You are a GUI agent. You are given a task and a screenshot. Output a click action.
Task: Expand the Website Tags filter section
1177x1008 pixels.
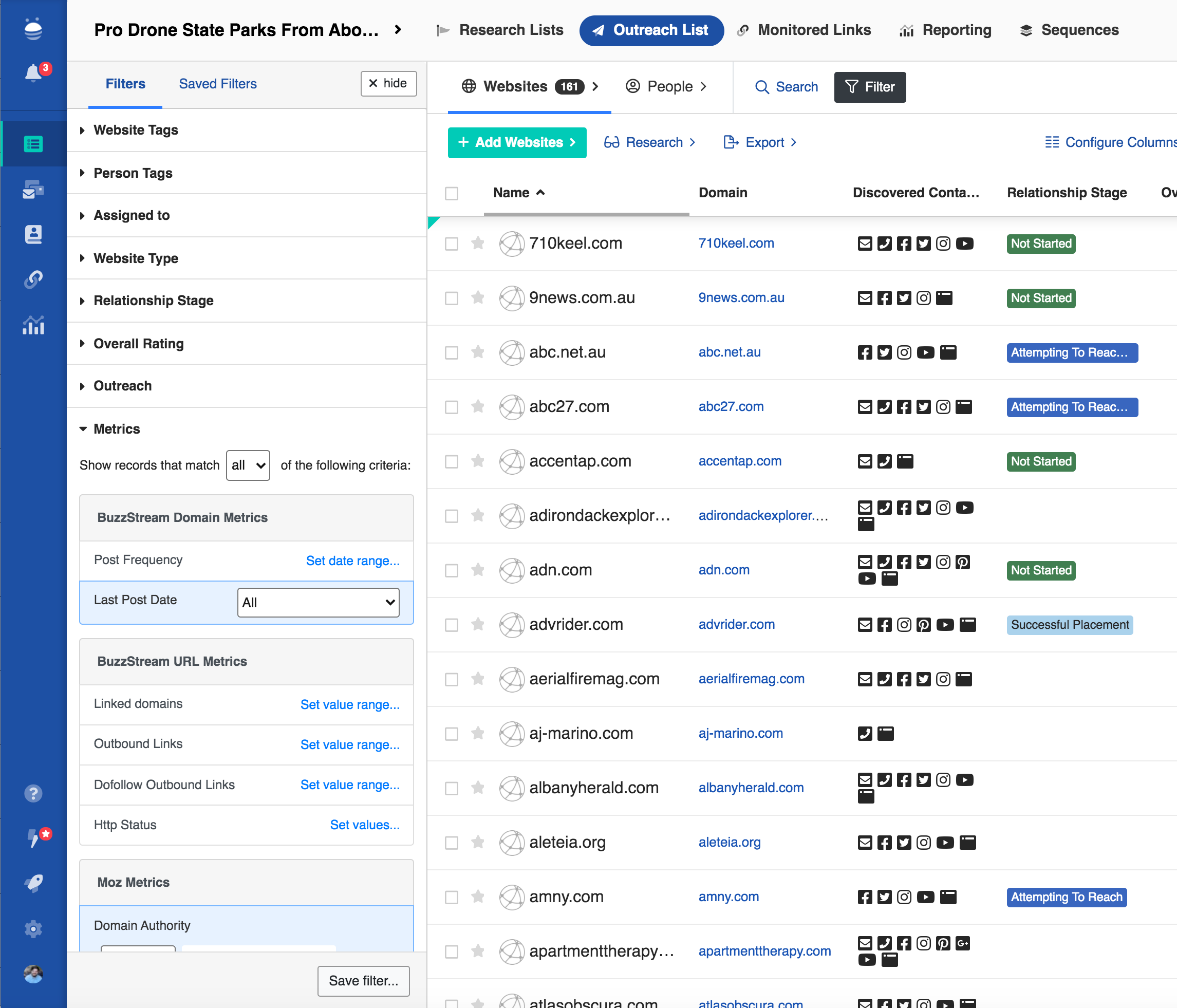tap(136, 130)
